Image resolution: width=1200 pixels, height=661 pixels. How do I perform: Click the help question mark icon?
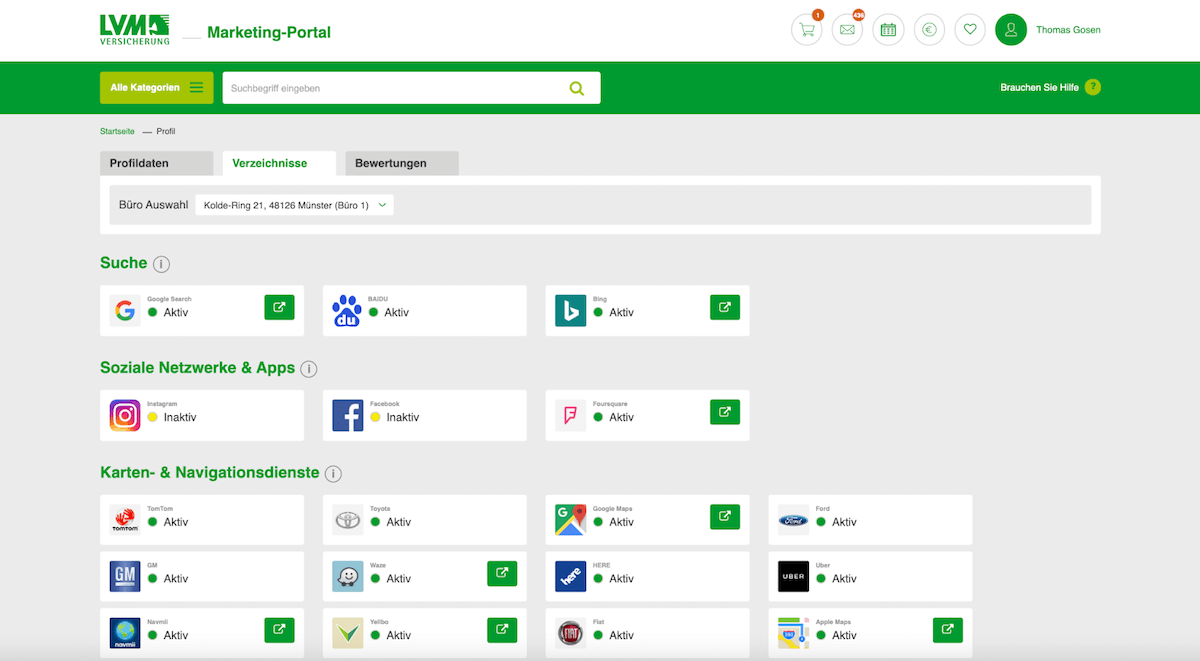1092,87
